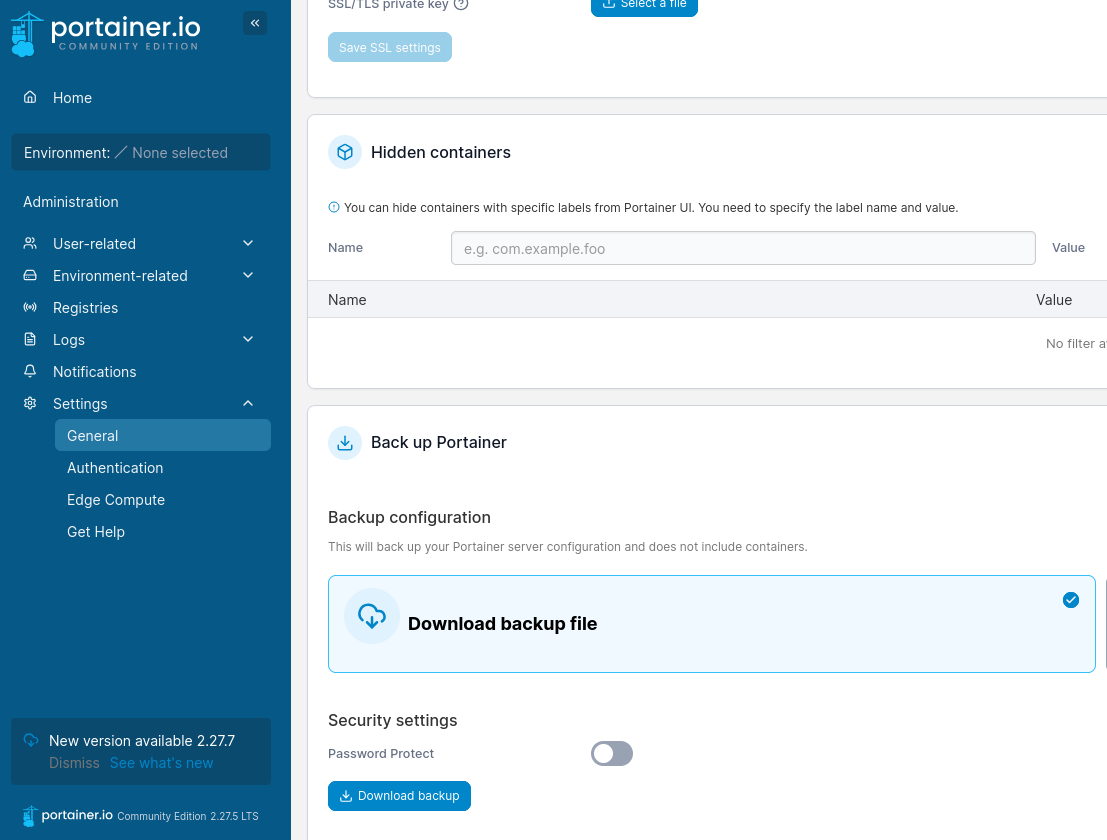Expand the User-related menu

[x=248, y=244]
